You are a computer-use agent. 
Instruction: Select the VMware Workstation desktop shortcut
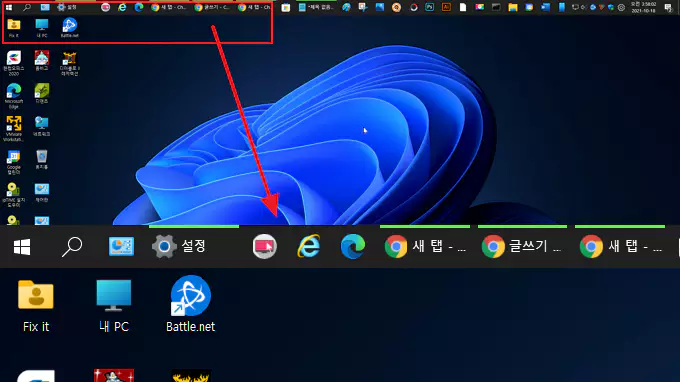pyautogui.click(x=13, y=129)
